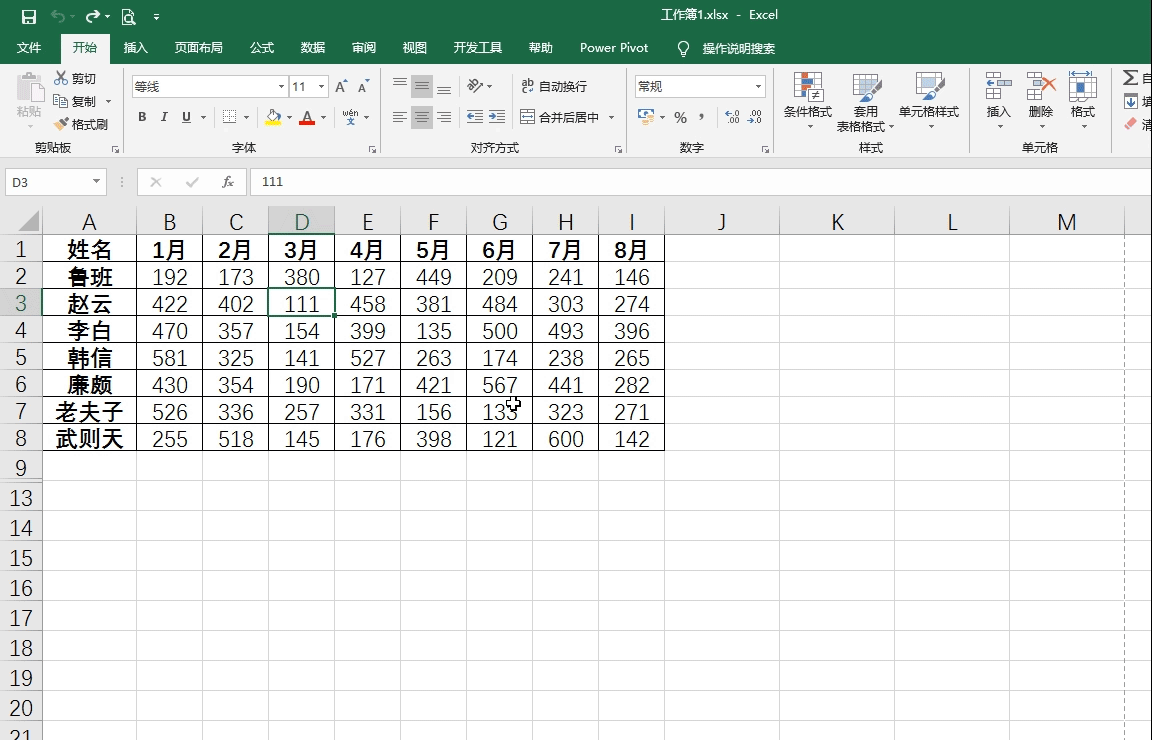Save the workbook with the floppy disk icon
The height and width of the screenshot is (740, 1152).
coord(29,16)
